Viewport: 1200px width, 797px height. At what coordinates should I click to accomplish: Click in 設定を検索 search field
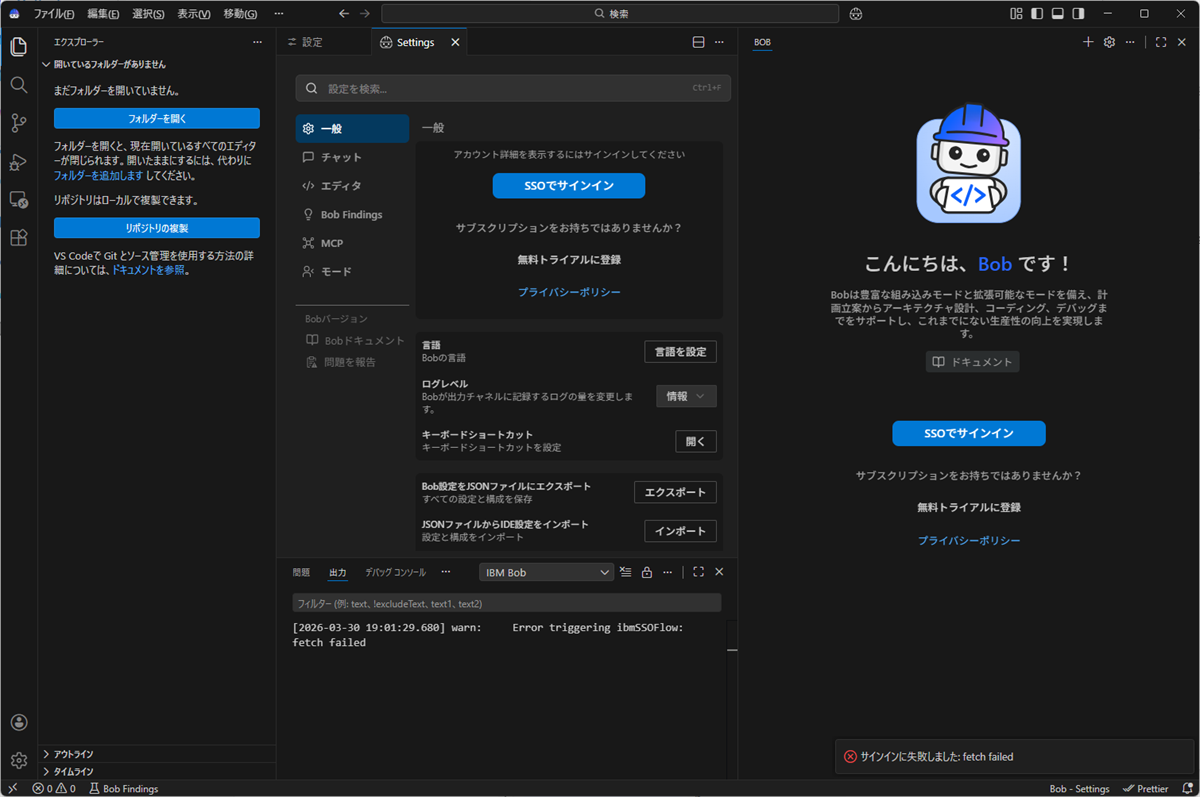click(x=513, y=88)
